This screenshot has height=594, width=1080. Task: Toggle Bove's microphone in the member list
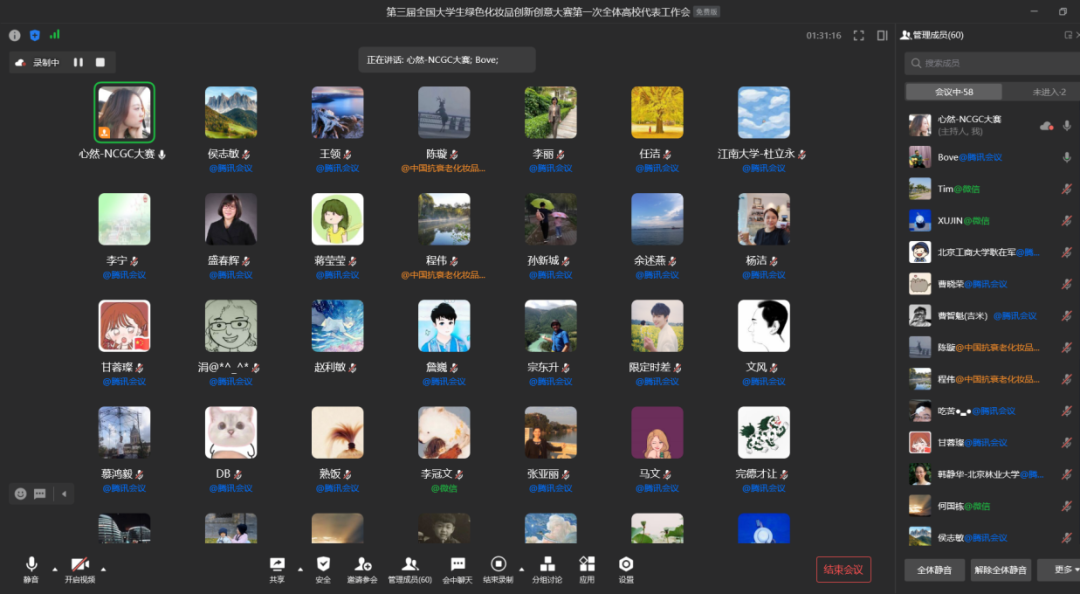coord(1066,157)
